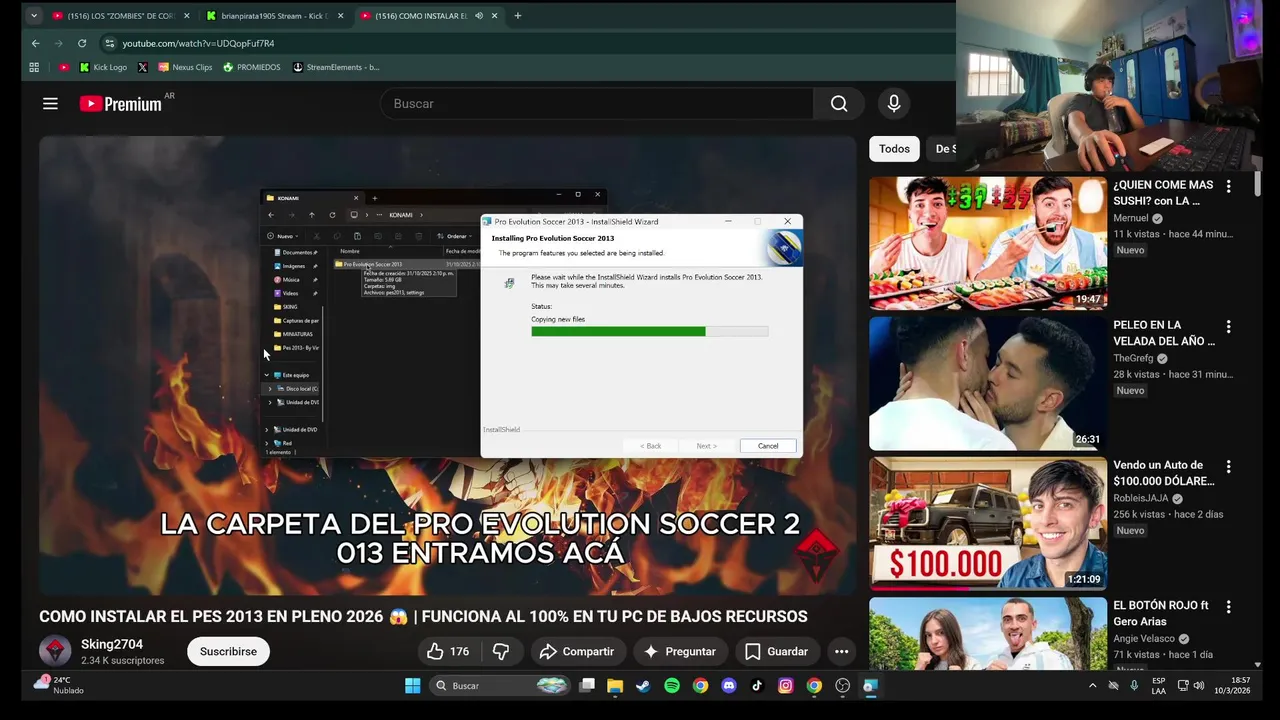Click the YouTube Buscar search field
This screenshot has height=720, width=1280.
click(597, 104)
